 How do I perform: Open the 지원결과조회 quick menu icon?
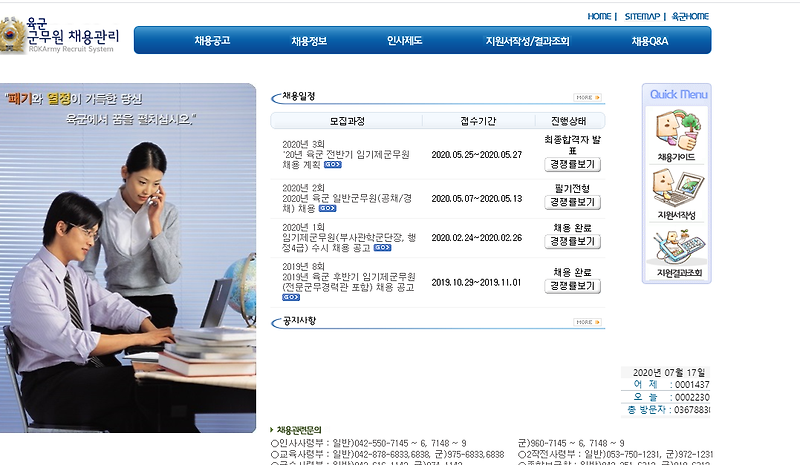[x=679, y=253]
